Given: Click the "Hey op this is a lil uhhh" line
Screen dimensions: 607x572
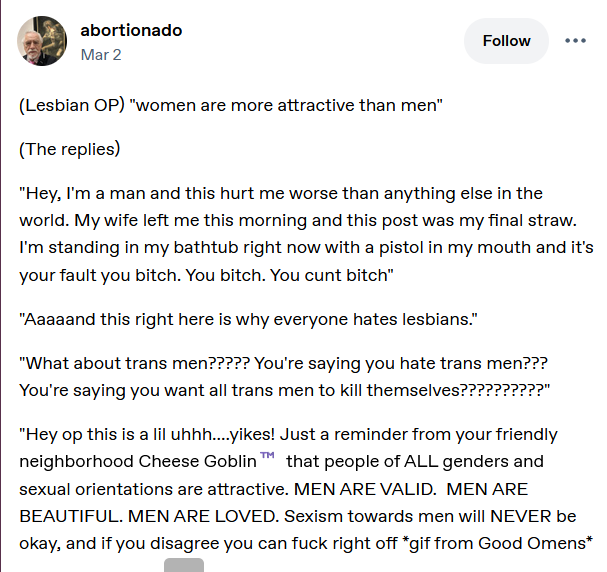Looking at the screenshot, I should pyautogui.click(x=288, y=434).
